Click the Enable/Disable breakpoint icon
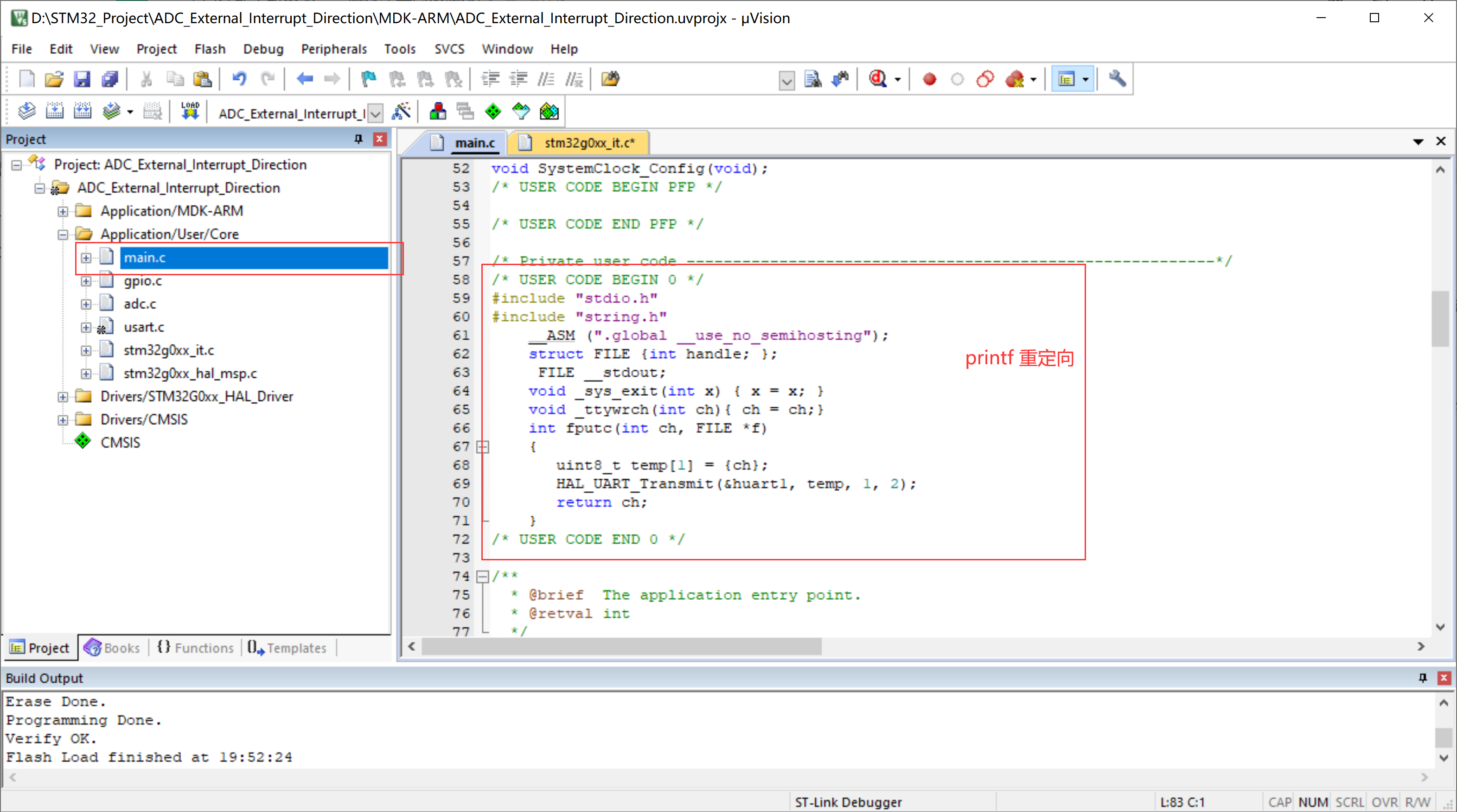This screenshot has width=1457, height=812. tap(957, 79)
